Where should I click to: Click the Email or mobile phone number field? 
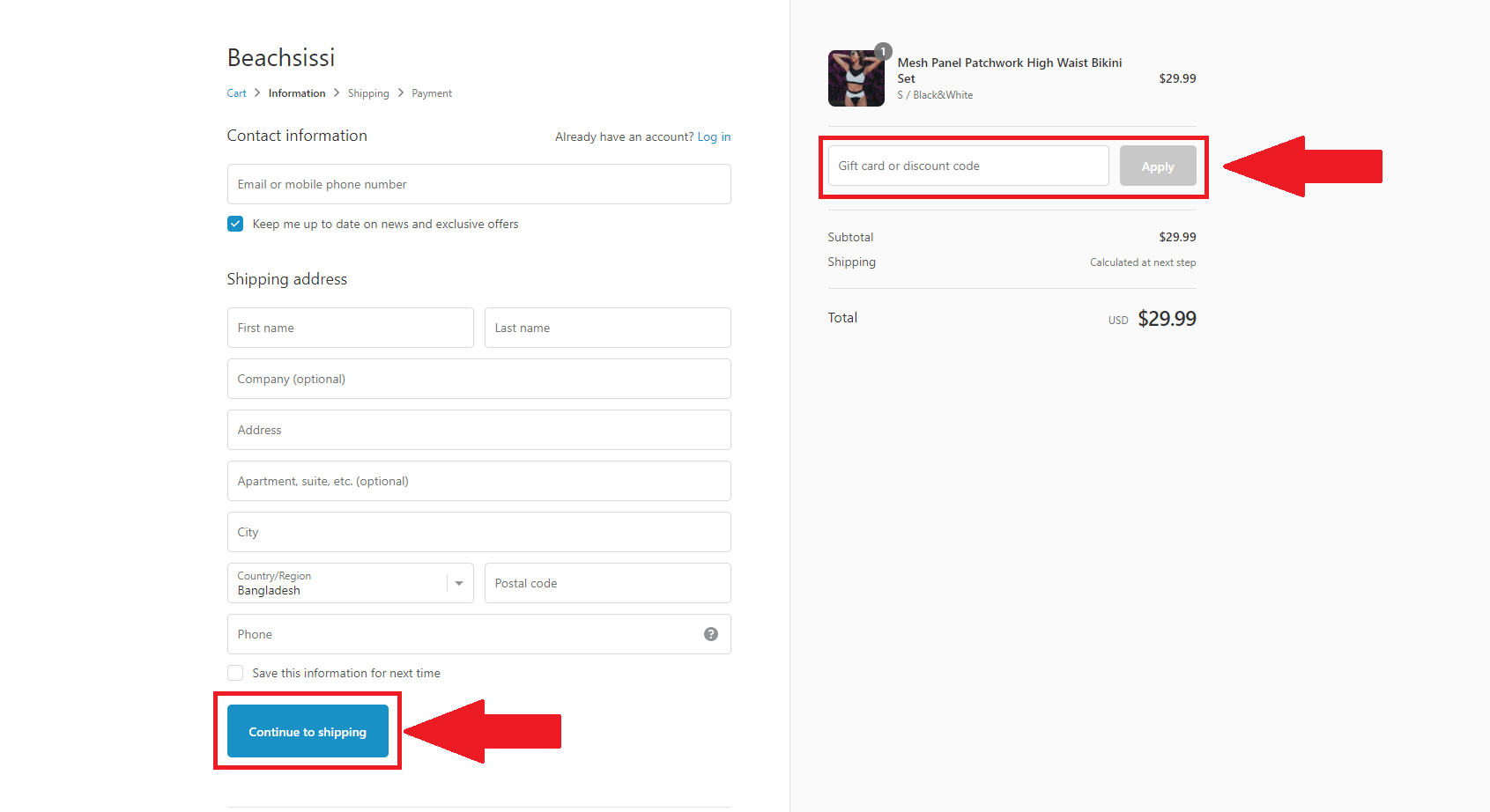[478, 184]
